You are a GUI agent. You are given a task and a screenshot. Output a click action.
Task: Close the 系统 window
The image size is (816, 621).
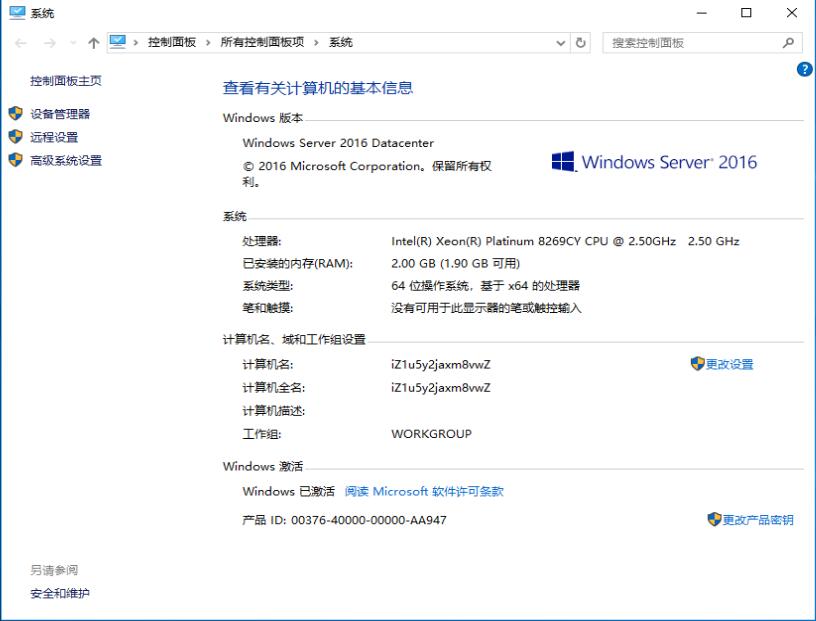(x=792, y=13)
